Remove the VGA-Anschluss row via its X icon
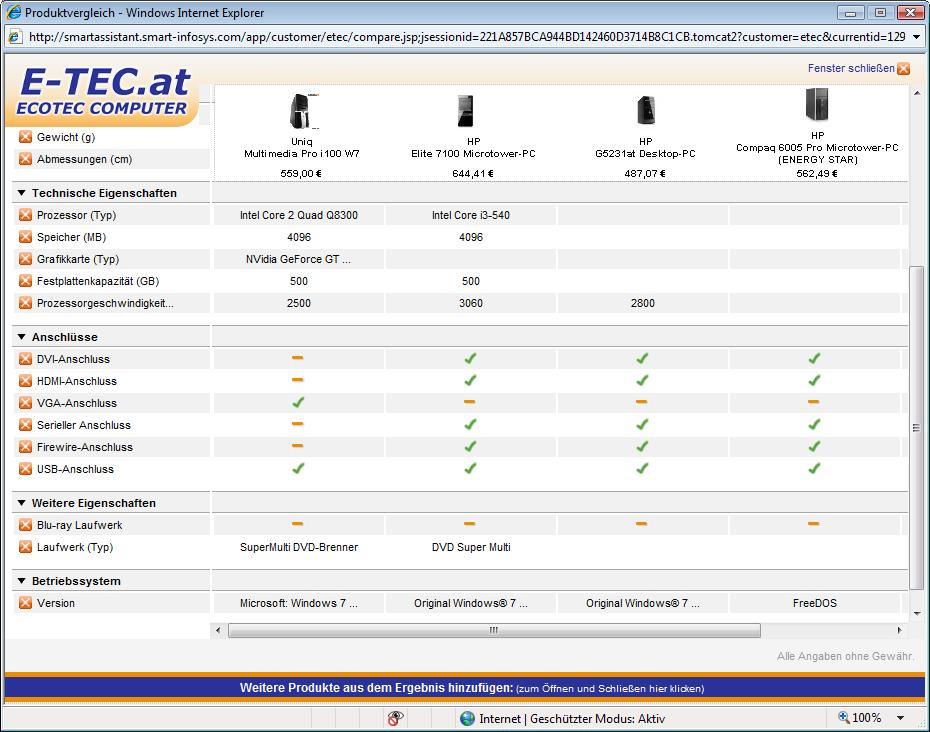930x732 pixels. pyautogui.click(x=25, y=403)
